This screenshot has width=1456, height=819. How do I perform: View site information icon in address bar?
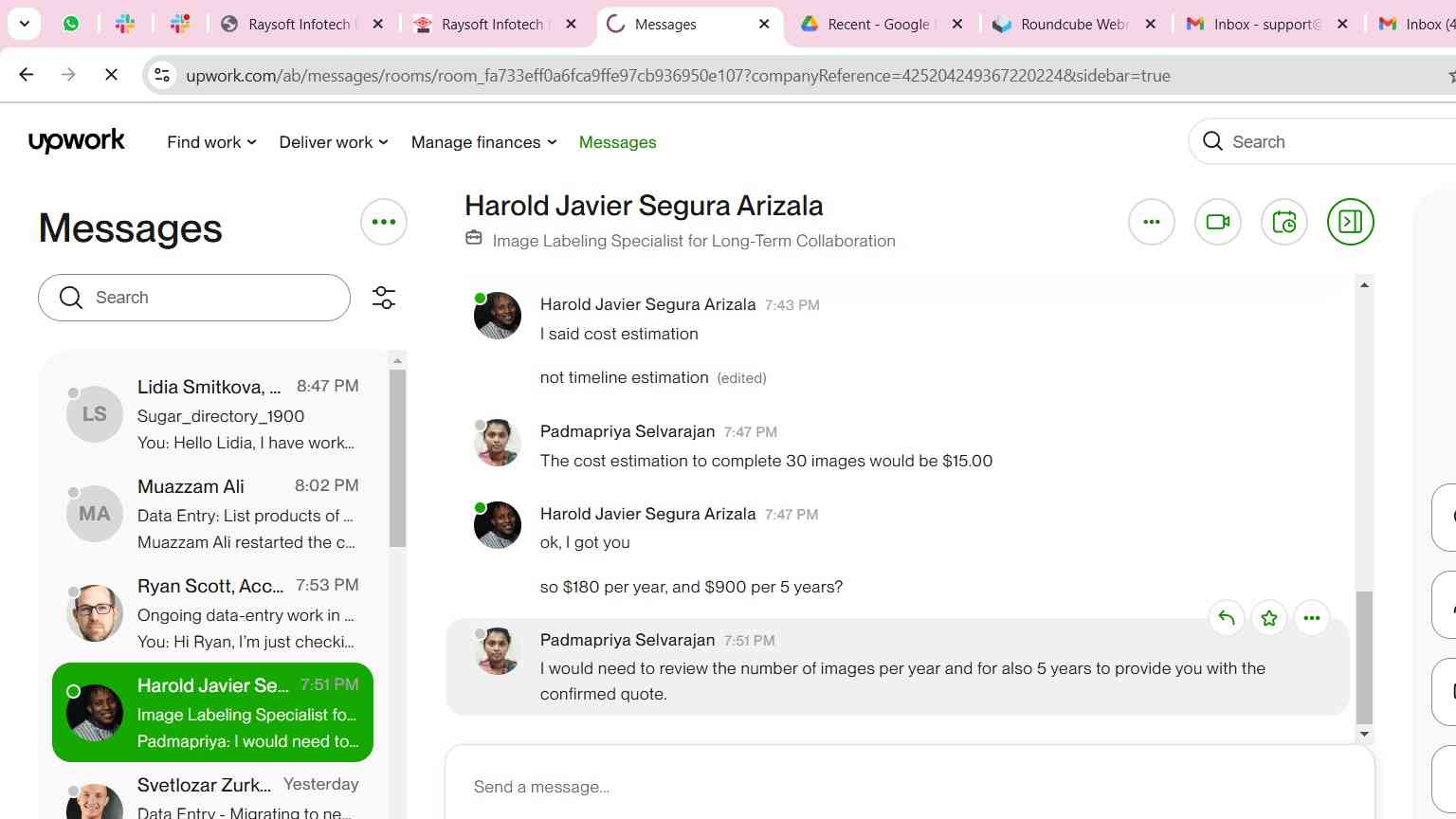pyautogui.click(x=163, y=75)
